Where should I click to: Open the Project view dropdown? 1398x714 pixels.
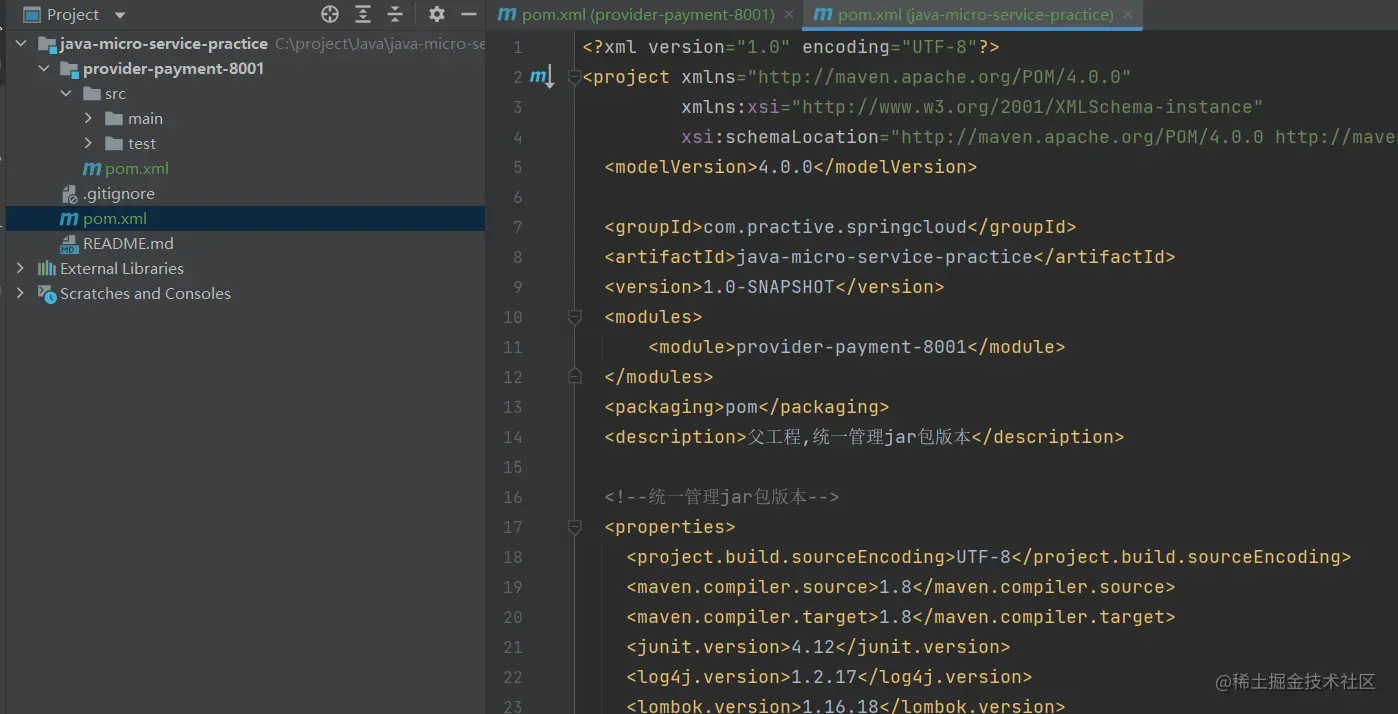coord(120,15)
